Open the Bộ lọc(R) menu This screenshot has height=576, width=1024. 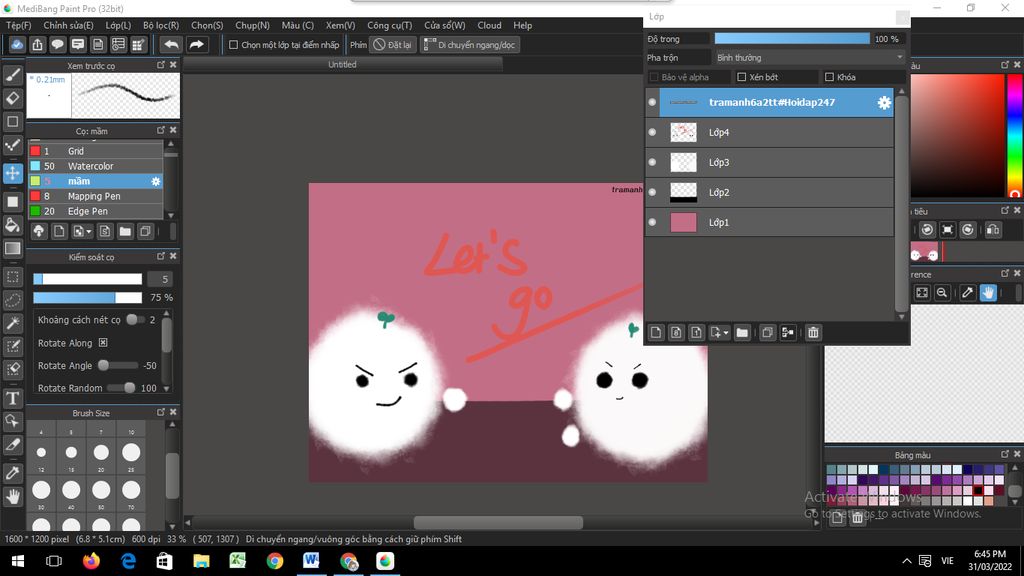pos(161,25)
